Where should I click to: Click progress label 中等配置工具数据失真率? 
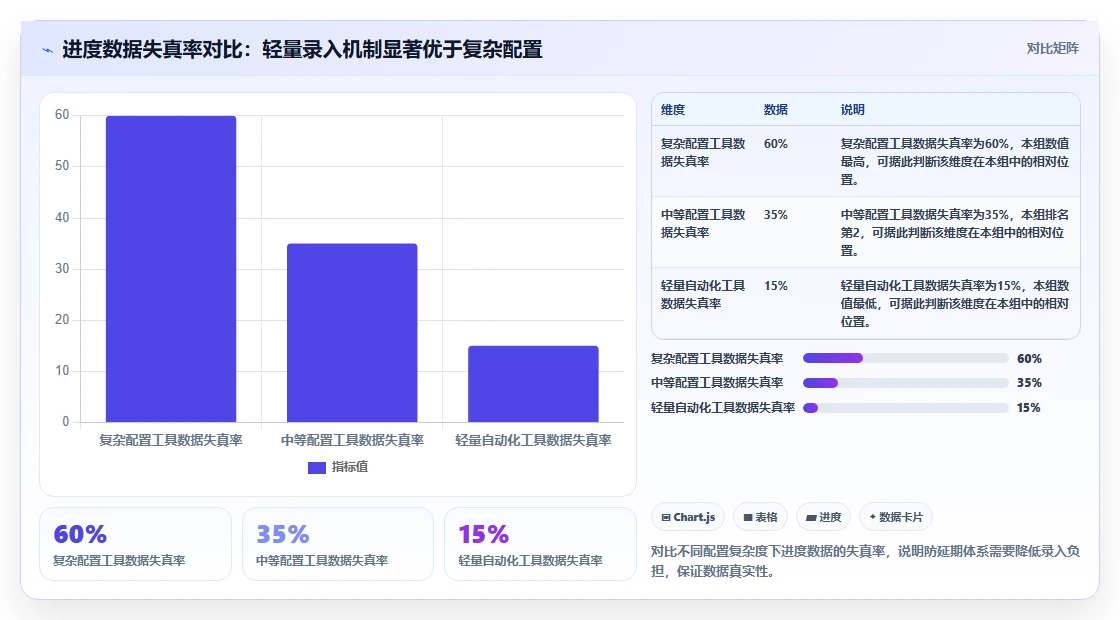tap(716, 383)
